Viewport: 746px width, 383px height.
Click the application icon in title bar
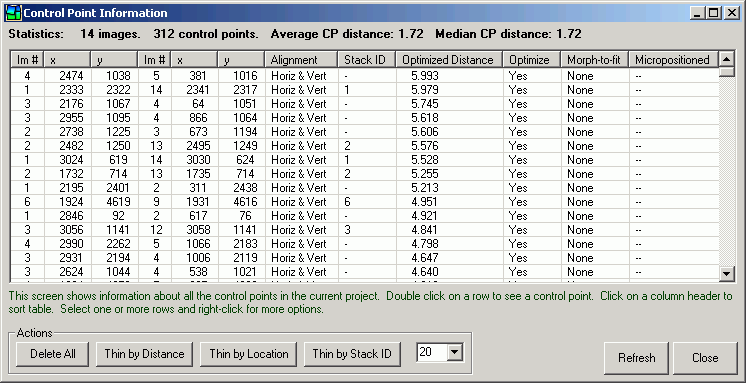click(13, 12)
